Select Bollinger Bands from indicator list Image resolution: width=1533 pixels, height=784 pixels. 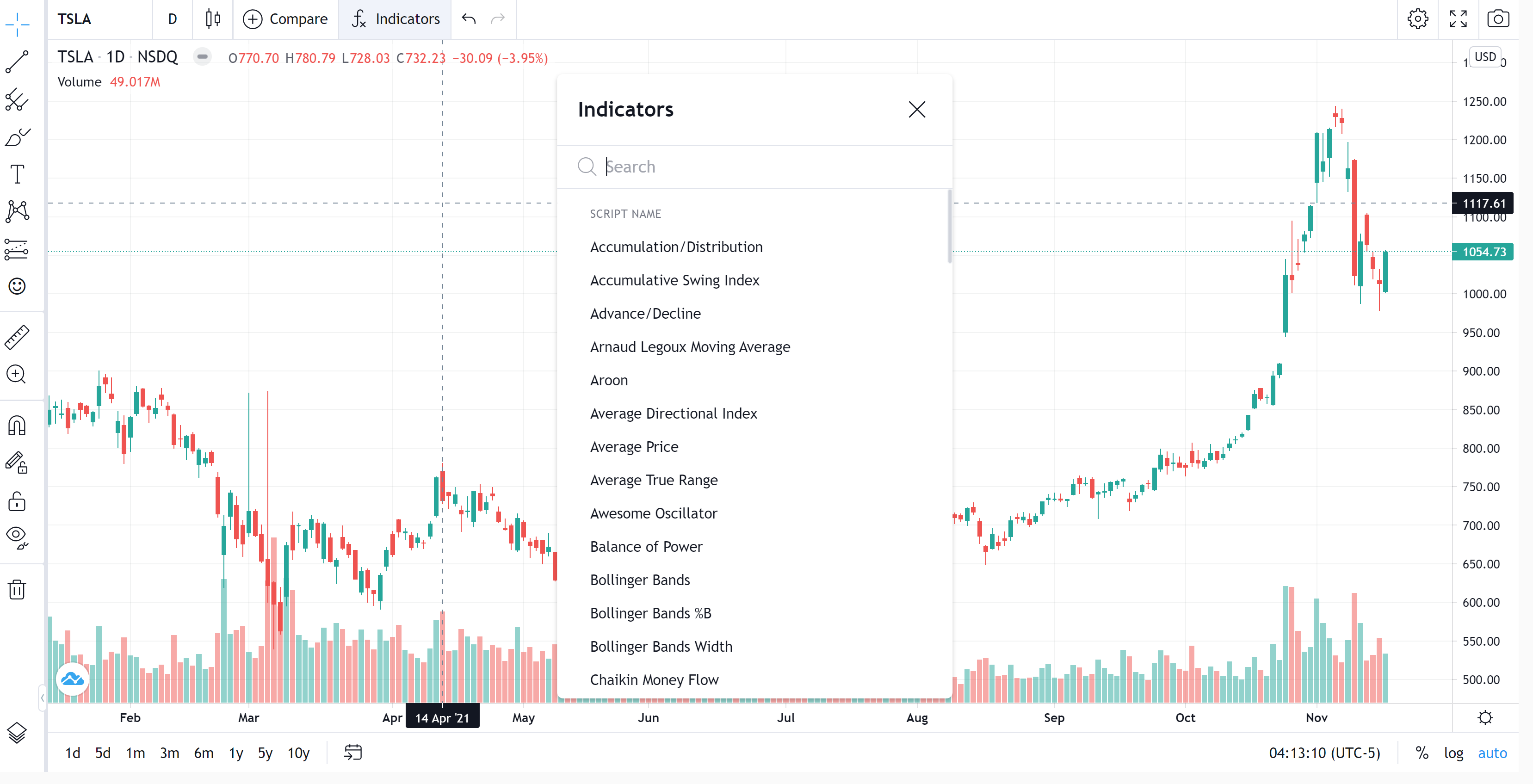coord(640,580)
